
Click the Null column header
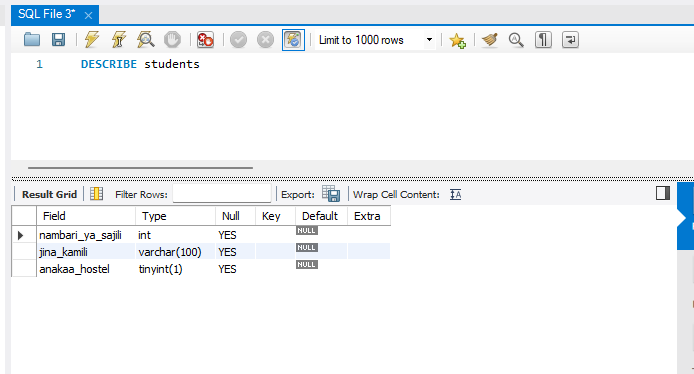coord(235,216)
